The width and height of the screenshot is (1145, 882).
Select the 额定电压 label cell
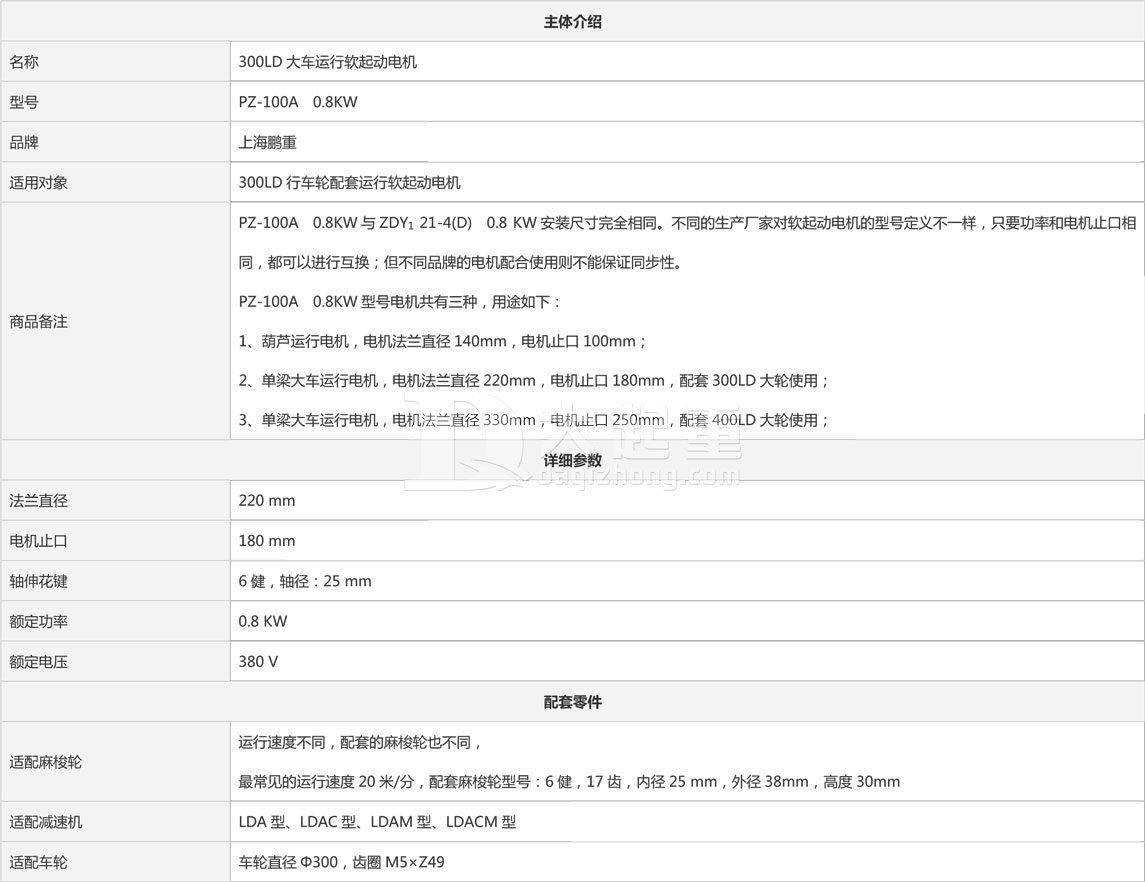[115, 662]
